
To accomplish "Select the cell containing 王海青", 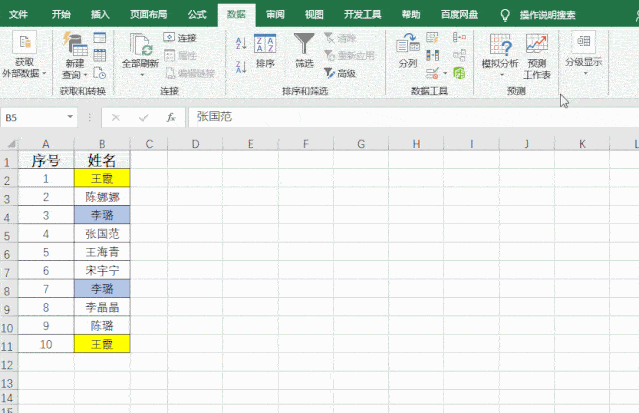I will [102, 252].
